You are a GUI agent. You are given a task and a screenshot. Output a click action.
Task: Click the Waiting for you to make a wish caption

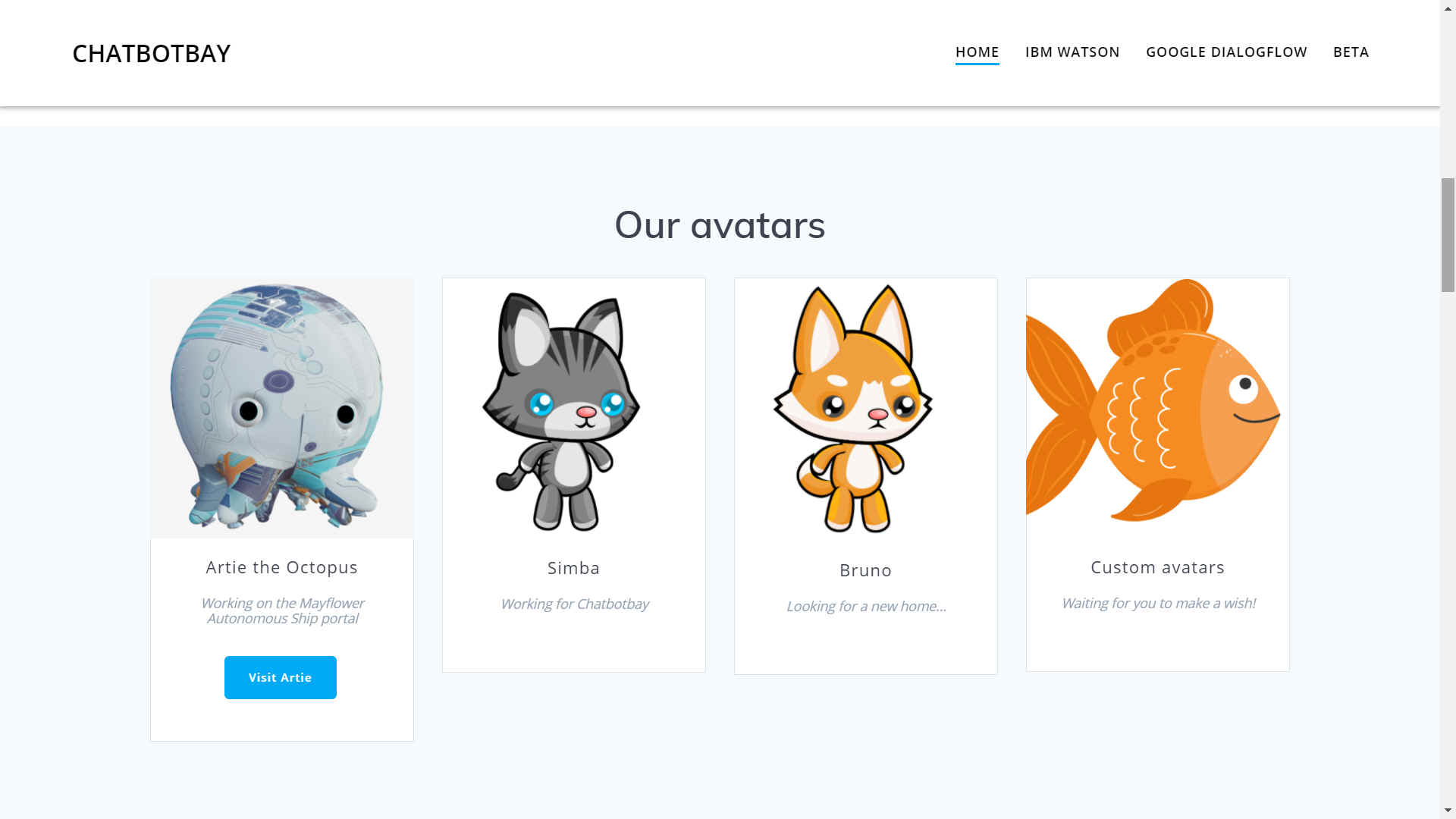click(1158, 604)
